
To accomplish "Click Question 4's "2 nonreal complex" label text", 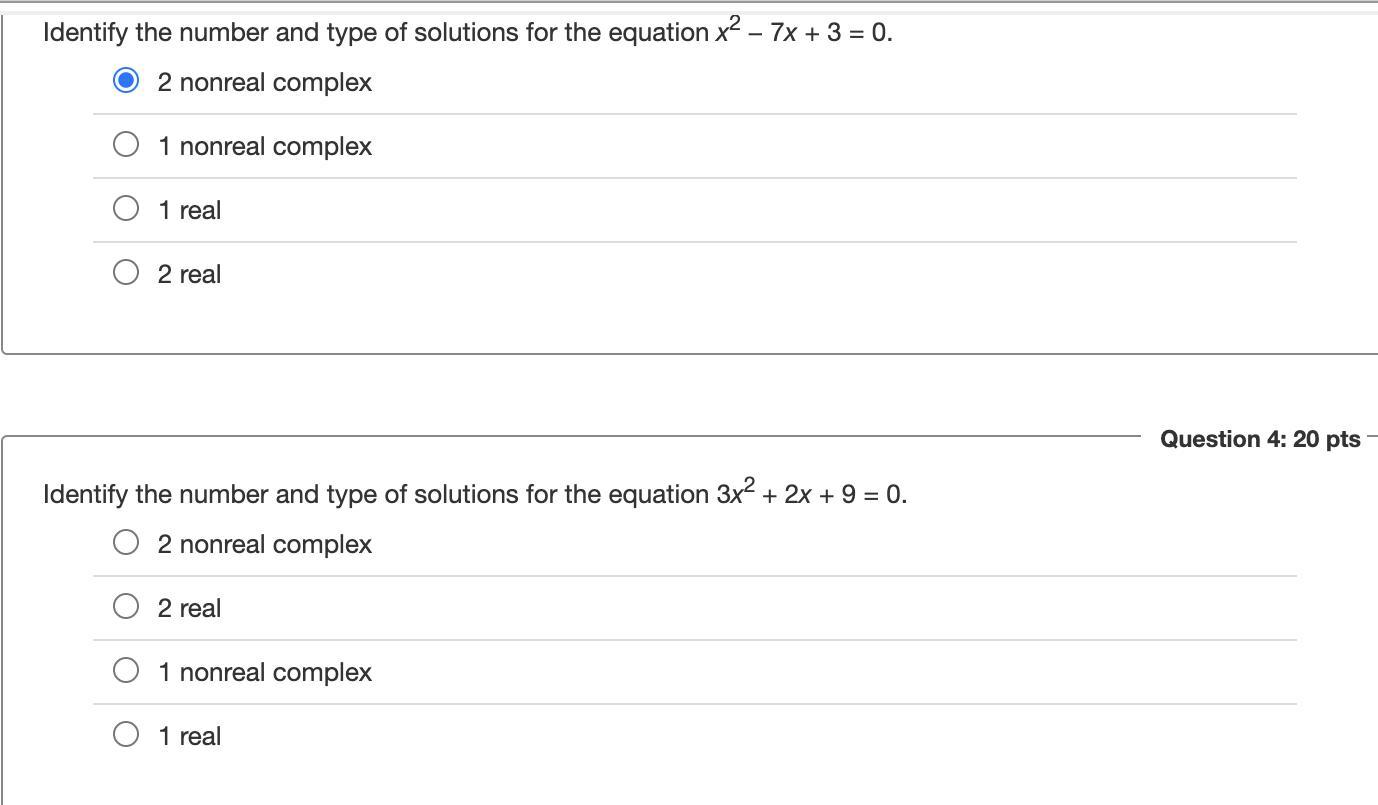I will (x=264, y=544).
